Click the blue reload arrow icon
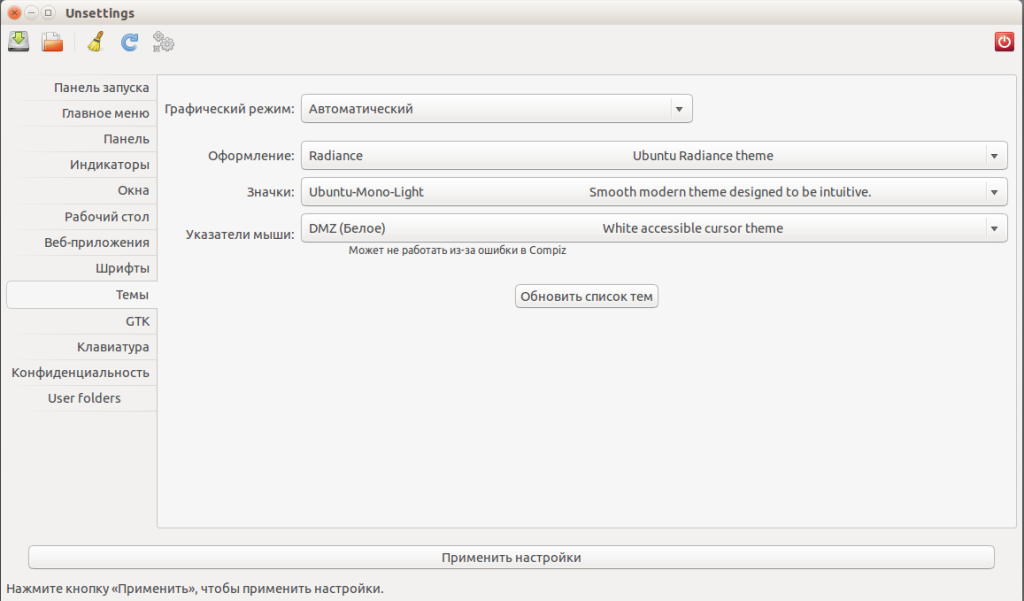This screenshot has width=1024, height=601. (129, 42)
